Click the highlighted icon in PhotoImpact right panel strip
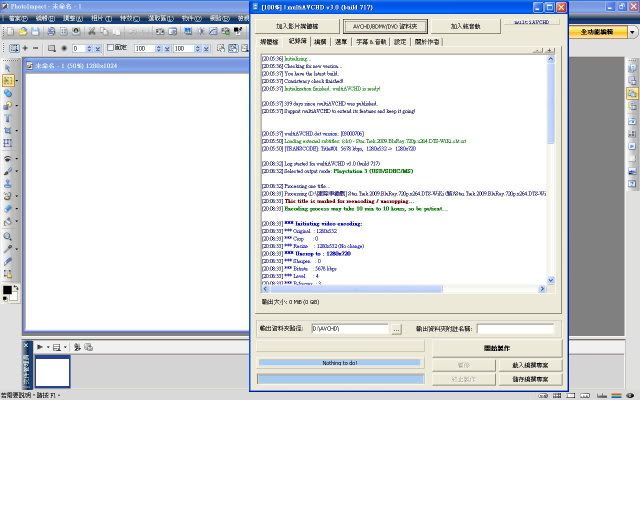Screen dimensions: 640x512 pos(632,93)
